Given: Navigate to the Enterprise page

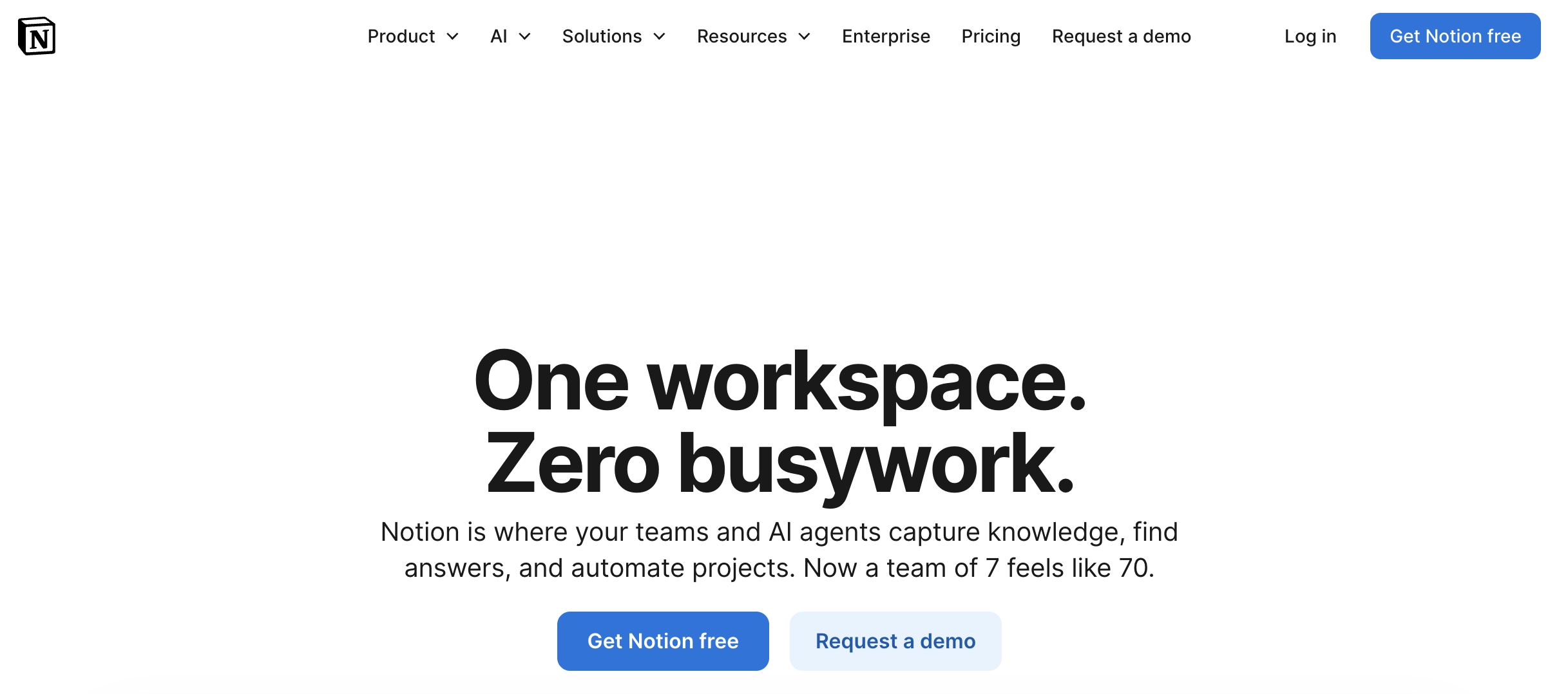Looking at the screenshot, I should pos(886,36).
